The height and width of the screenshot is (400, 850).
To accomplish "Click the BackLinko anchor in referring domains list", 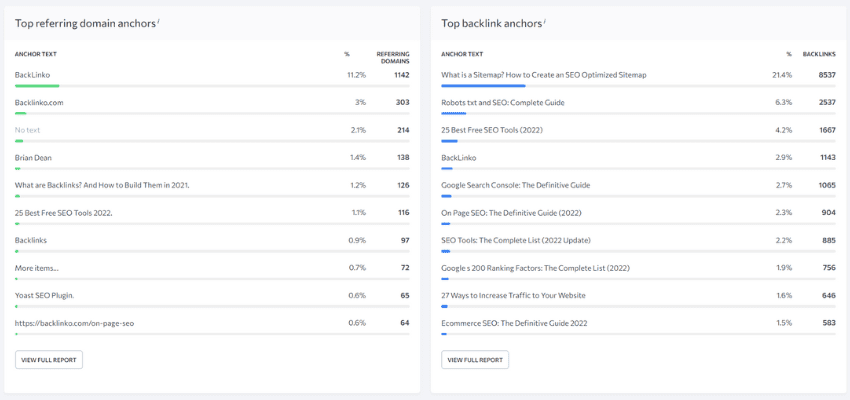I will click(33, 75).
